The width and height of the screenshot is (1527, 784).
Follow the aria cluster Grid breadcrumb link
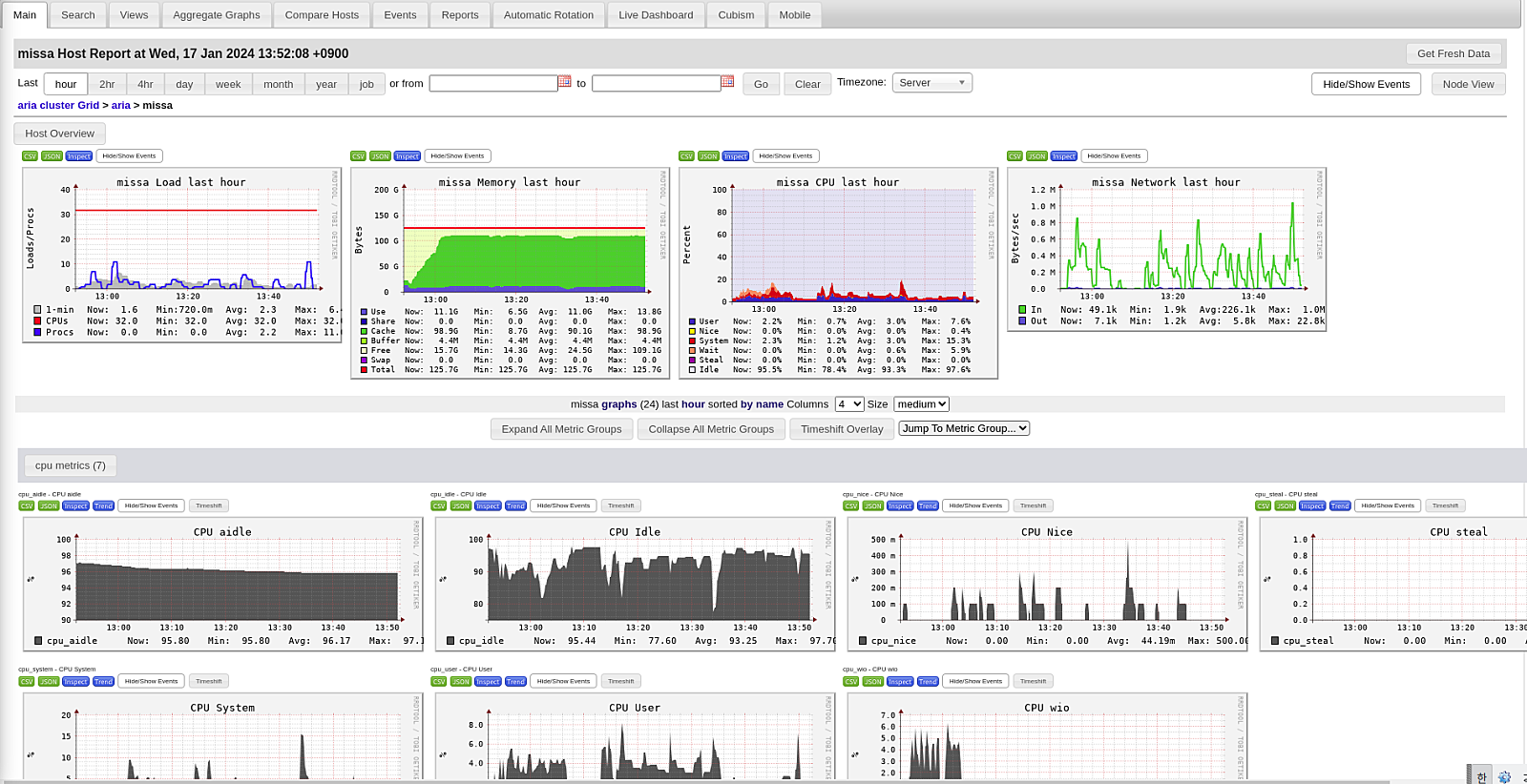coord(58,105)
